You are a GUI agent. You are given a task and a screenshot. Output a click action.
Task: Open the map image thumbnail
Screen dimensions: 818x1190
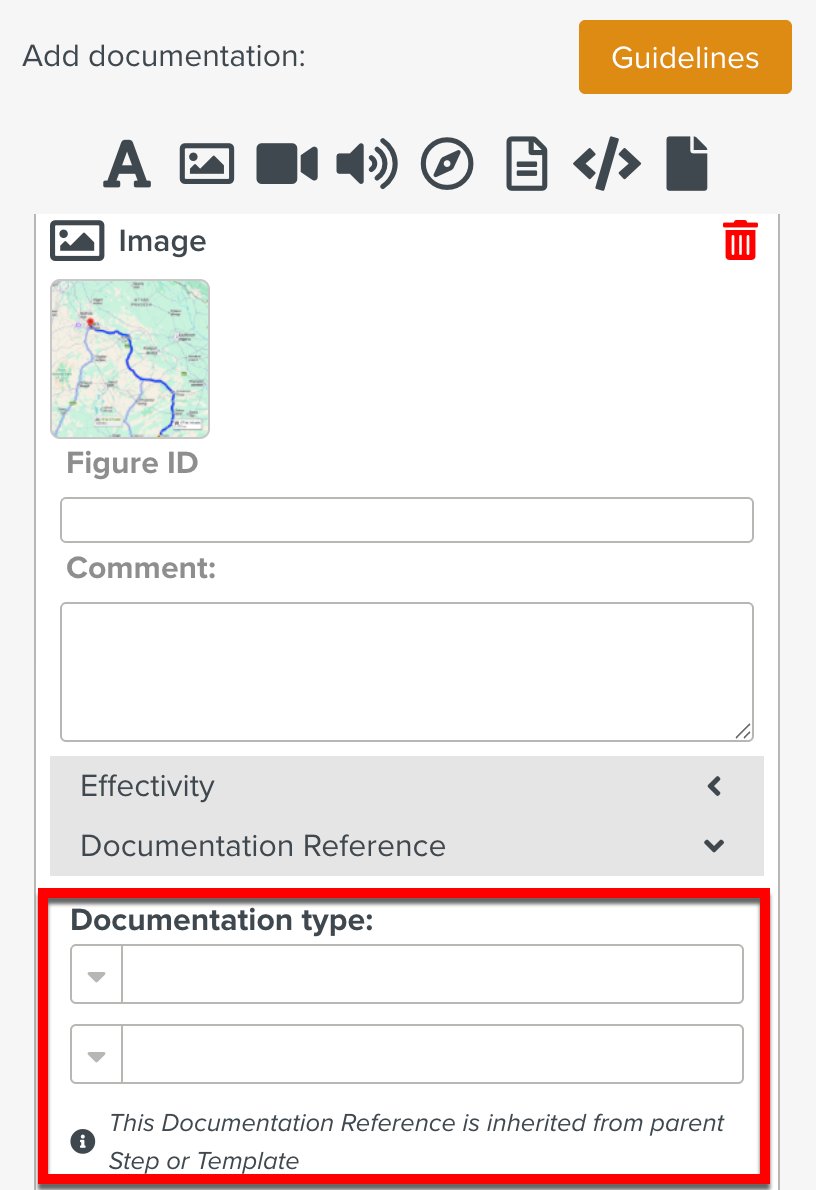coord(130,359)
